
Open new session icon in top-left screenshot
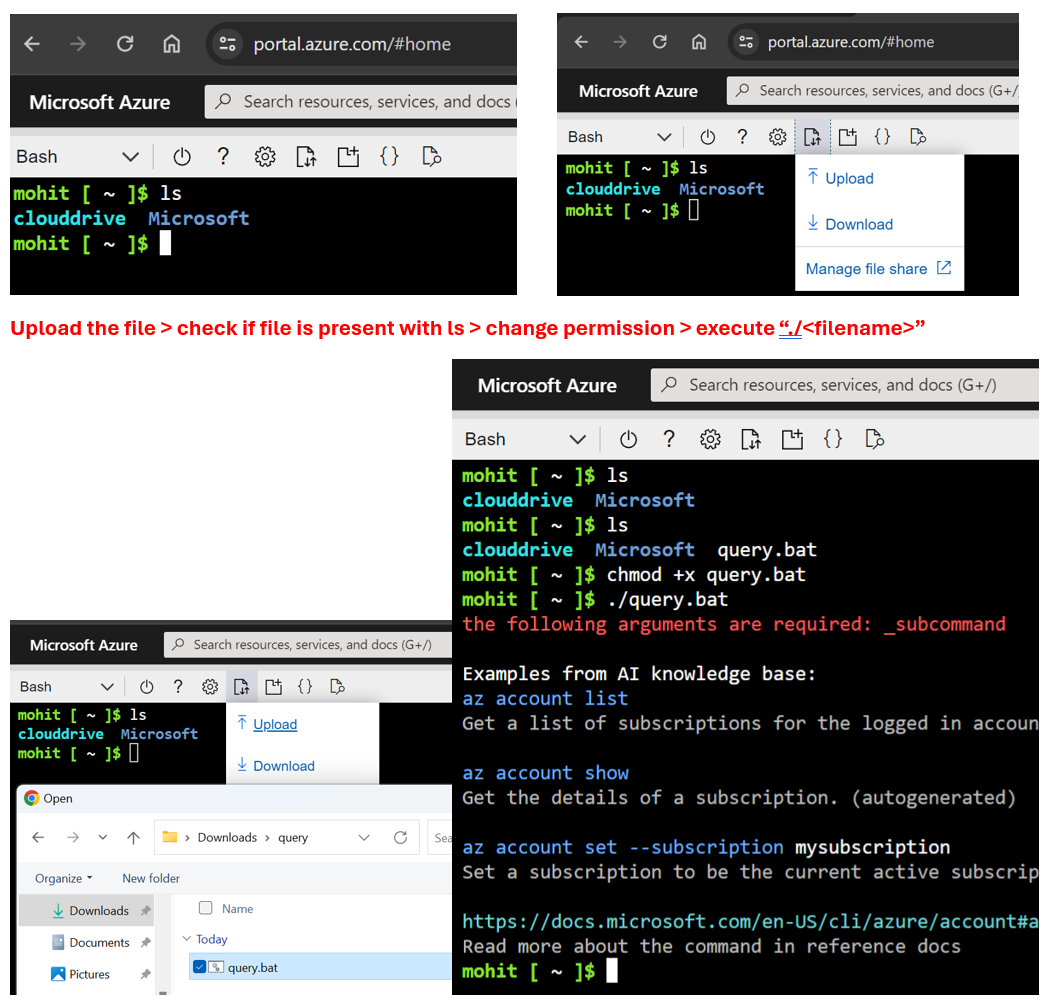(348, 157)
